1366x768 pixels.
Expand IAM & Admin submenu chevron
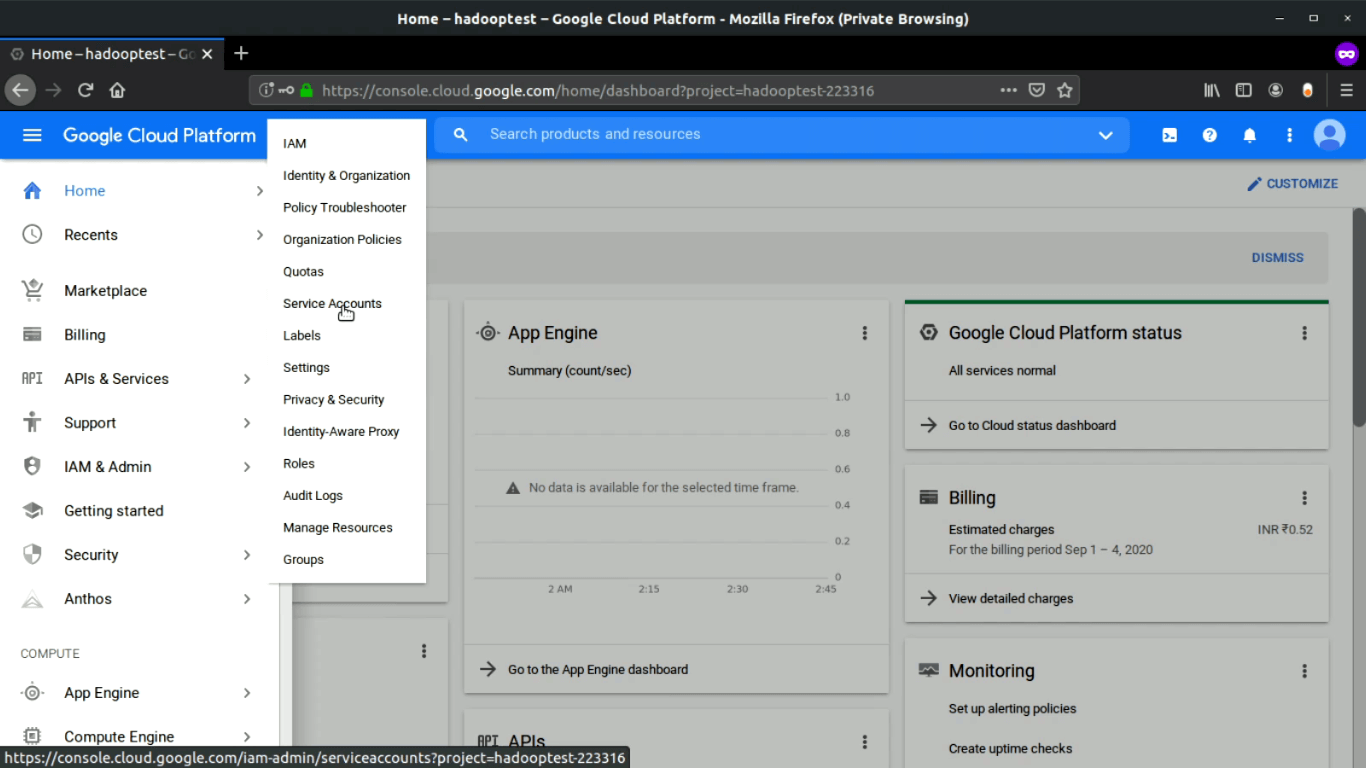tap(247, 467)
